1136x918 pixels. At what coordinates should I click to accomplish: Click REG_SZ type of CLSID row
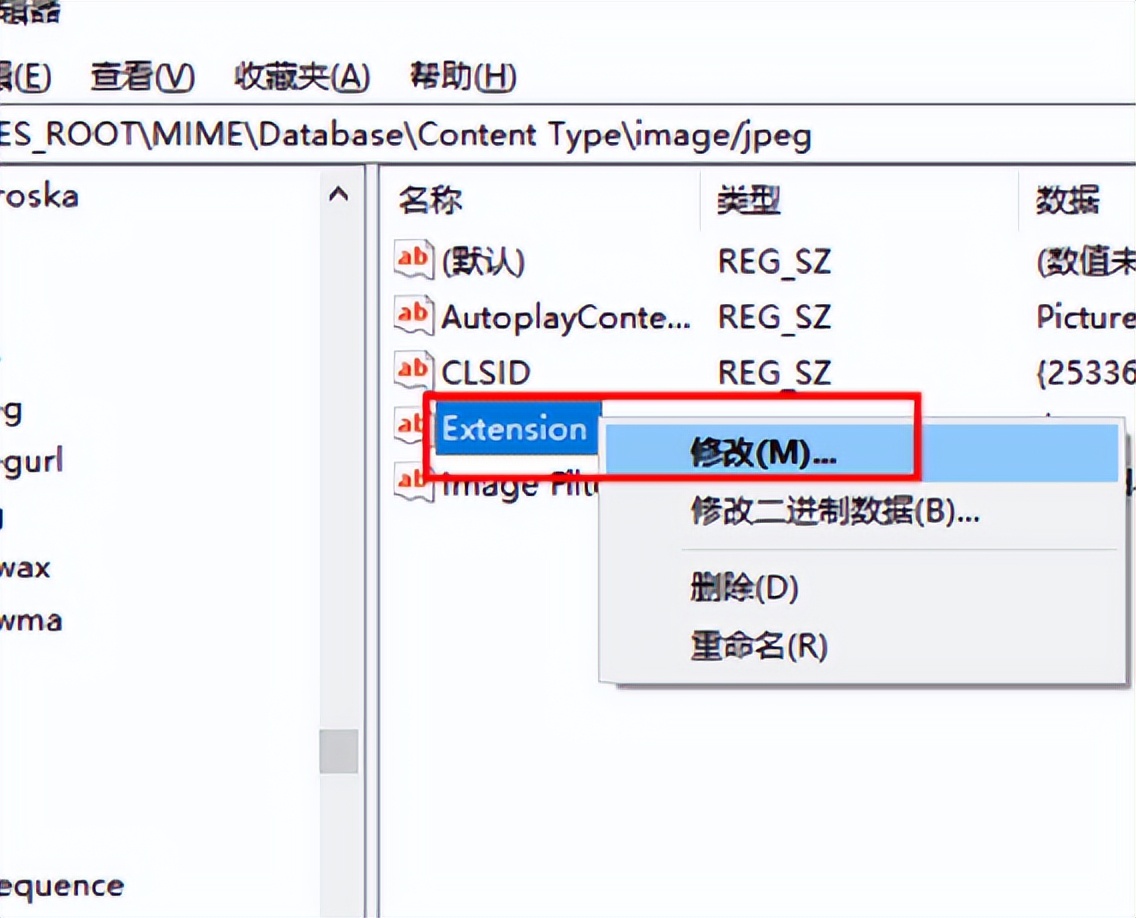coord(774,373)
